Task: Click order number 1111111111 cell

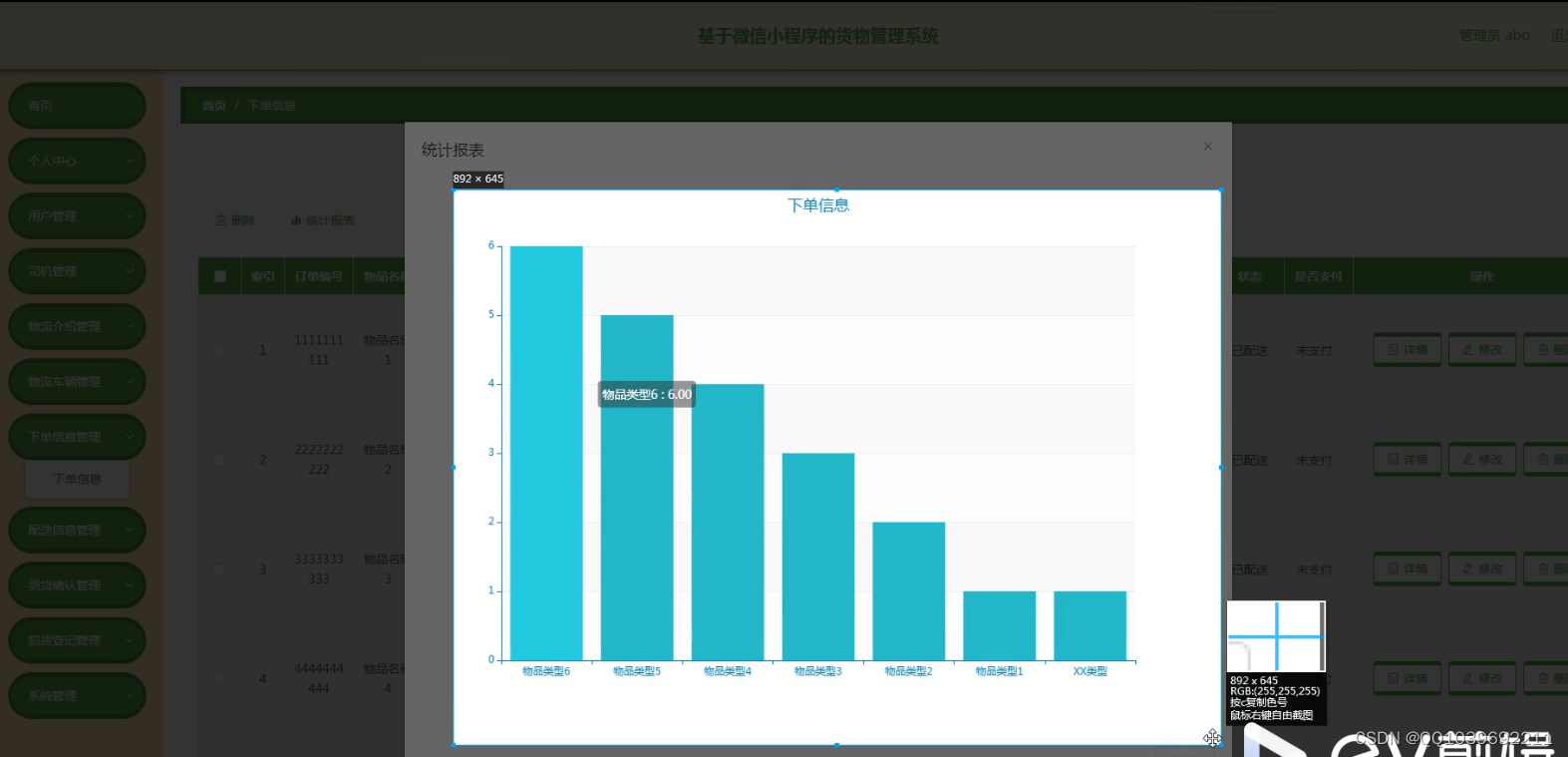Action: pyautogui.click(x=319, y=350)
